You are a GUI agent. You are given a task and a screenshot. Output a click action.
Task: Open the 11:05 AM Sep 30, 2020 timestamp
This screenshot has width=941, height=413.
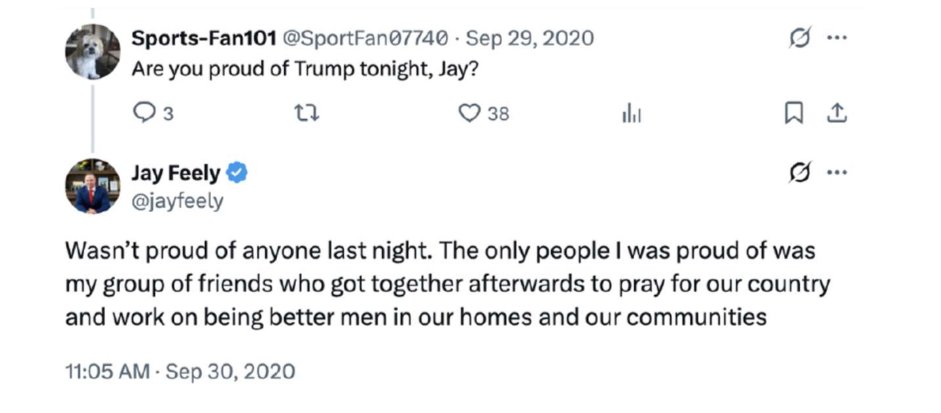click(180, 372)
